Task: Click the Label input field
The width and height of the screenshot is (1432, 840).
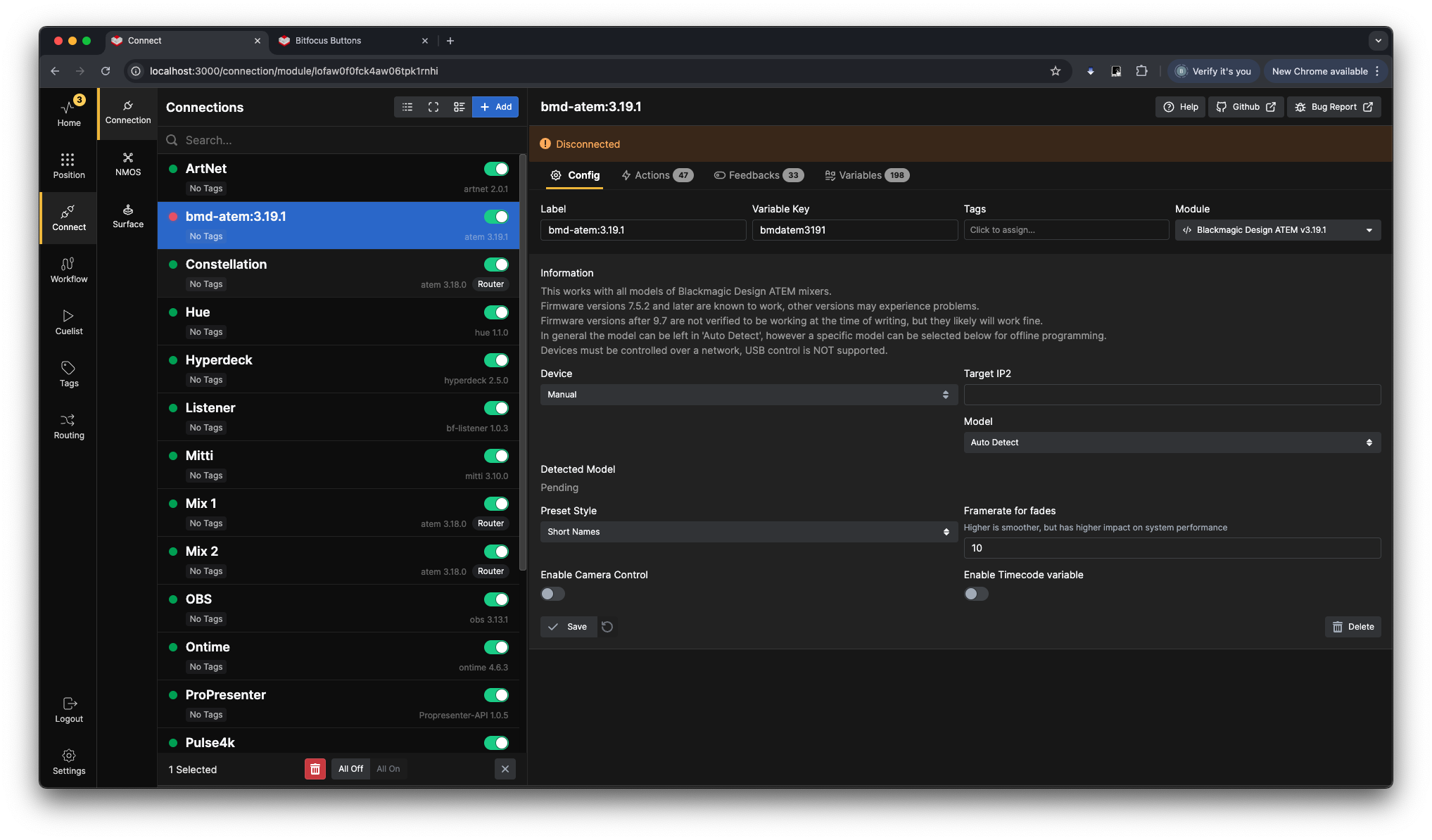Action: click(x=643, y=230)
